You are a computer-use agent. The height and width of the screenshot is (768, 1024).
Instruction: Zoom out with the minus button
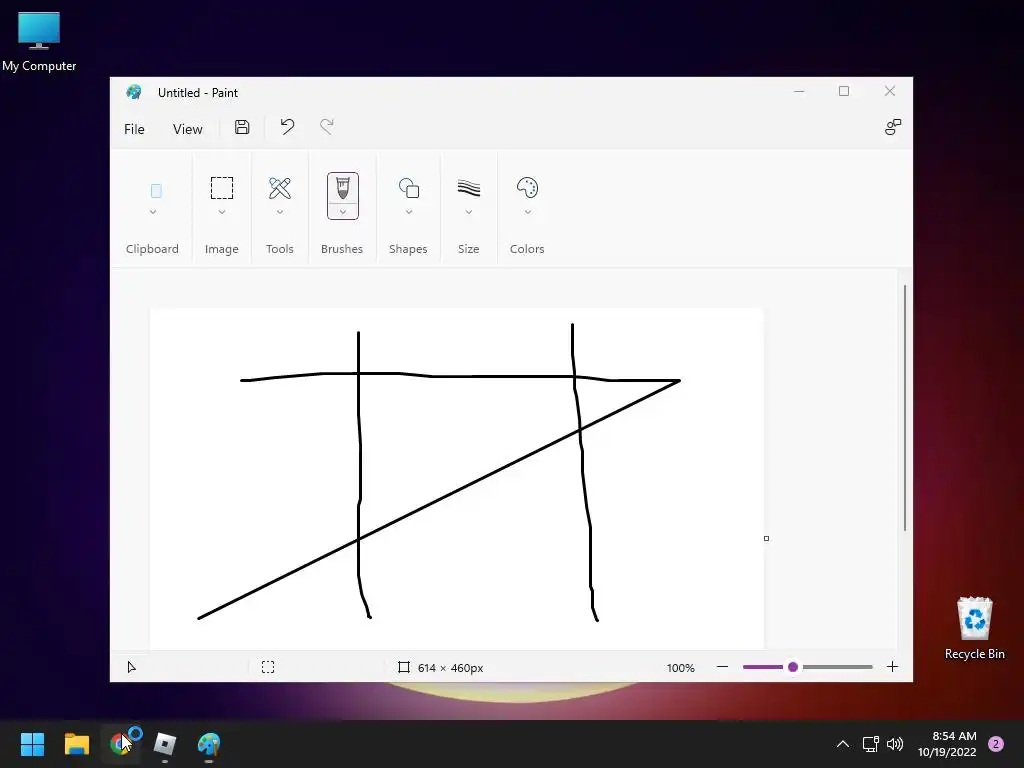tap(722, 667)
